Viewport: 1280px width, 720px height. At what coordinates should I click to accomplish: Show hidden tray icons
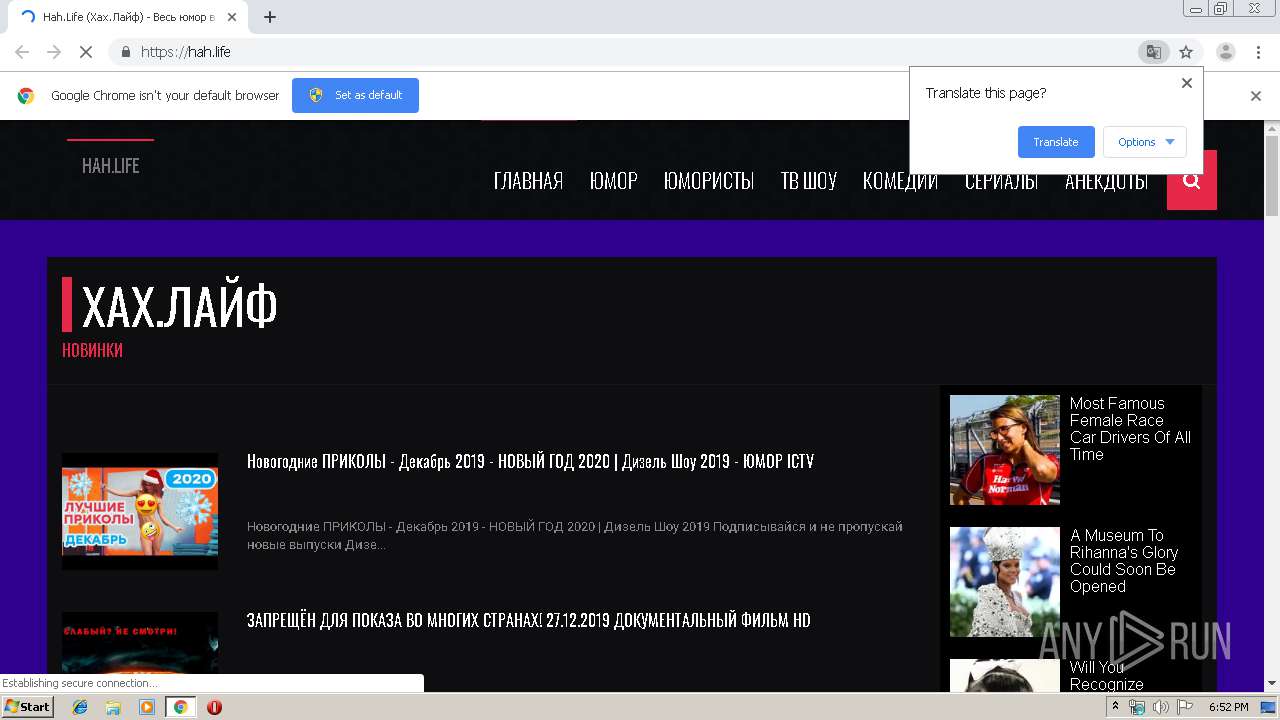point(1116,706)
